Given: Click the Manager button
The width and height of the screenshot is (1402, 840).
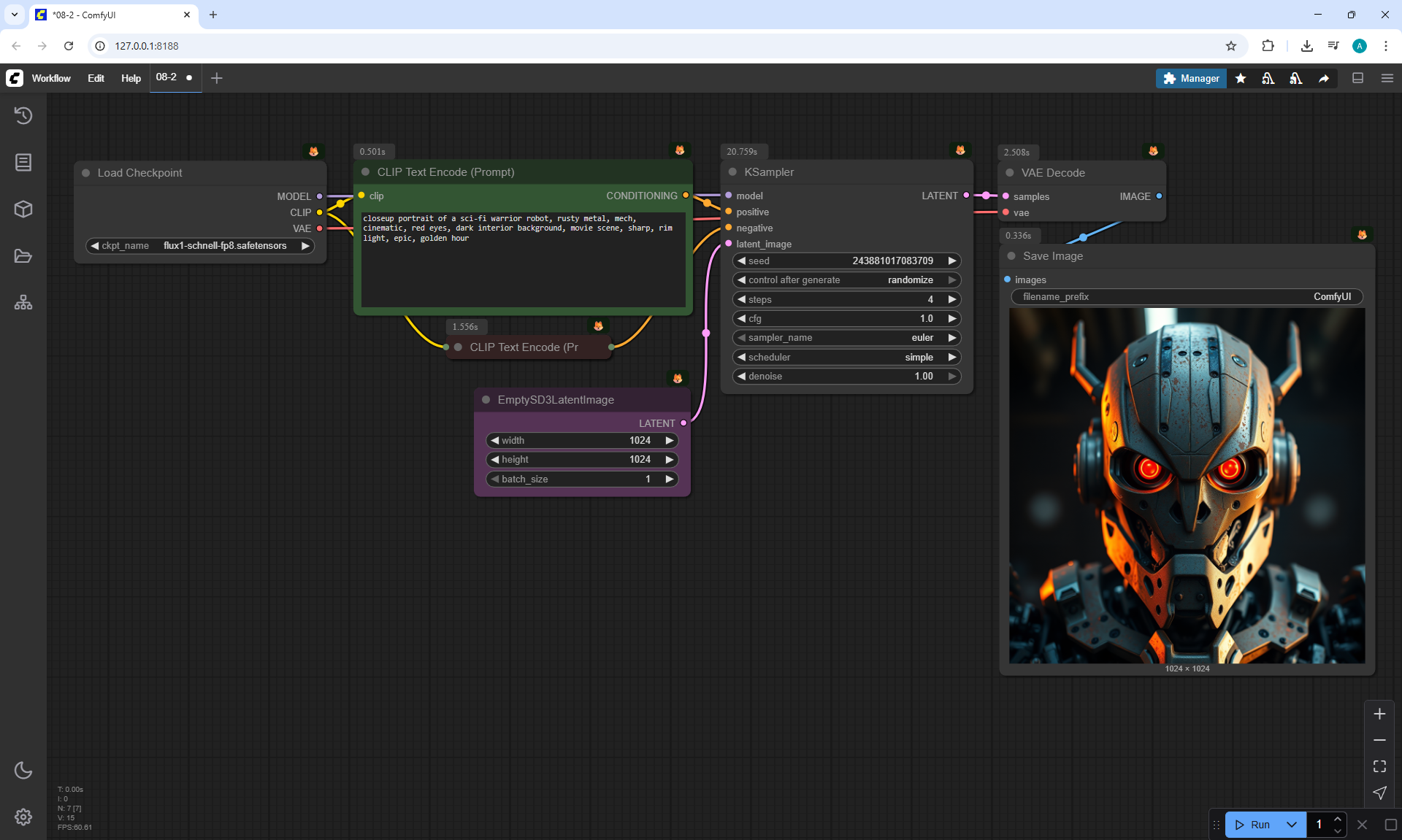Looking at the screenshot, I should 1191,78.
